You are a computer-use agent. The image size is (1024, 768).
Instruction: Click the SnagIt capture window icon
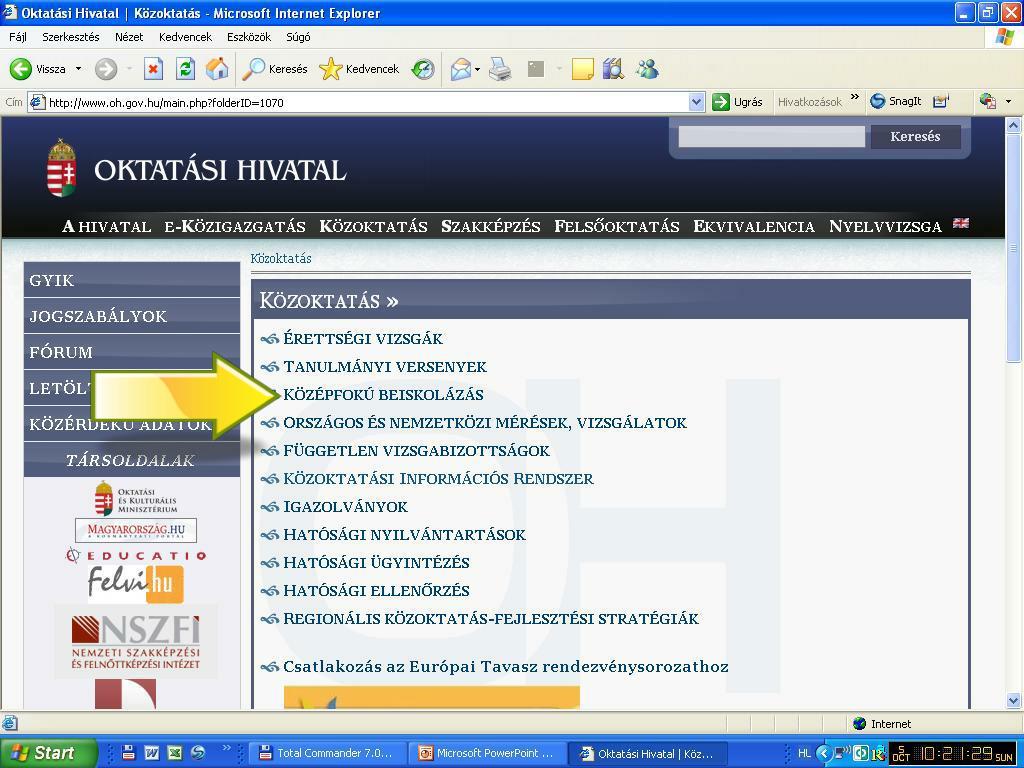(x=940, y=101)
